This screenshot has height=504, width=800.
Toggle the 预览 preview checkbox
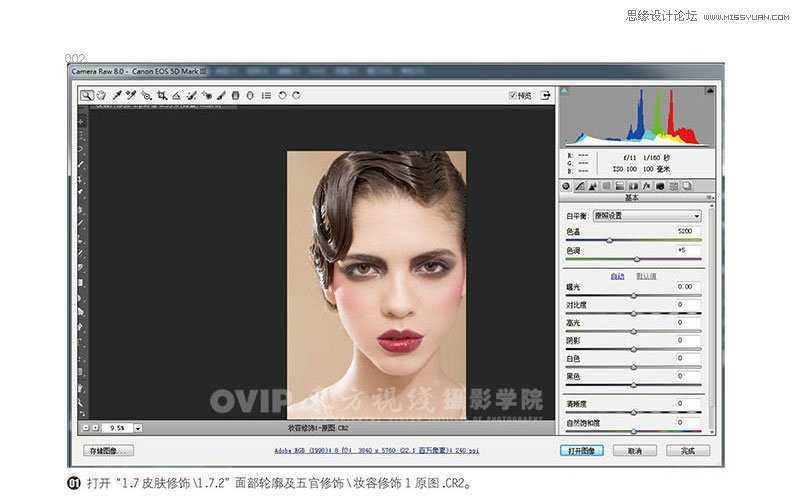[513, 95]
